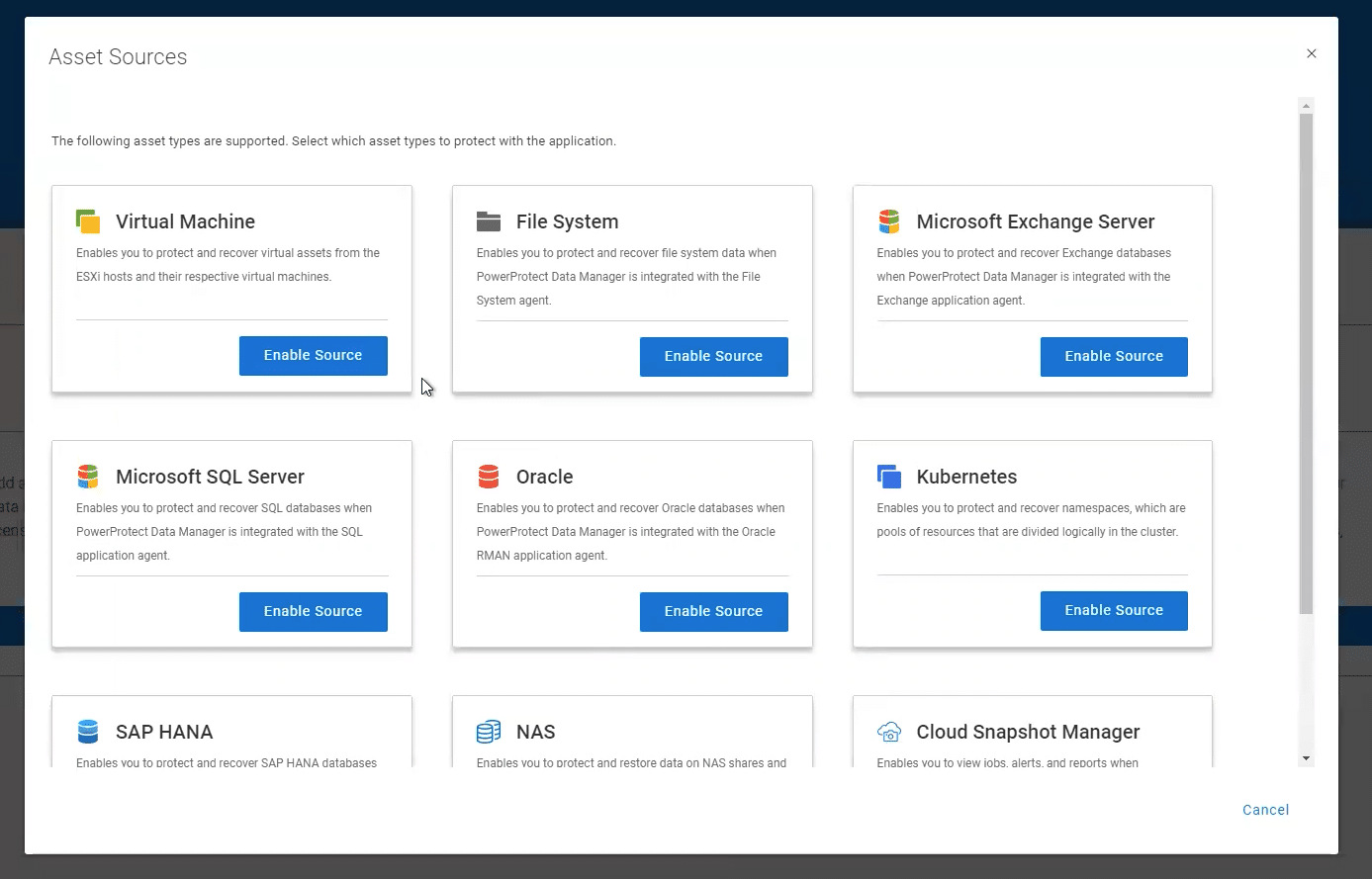Image resolution: width=1372 pixels, height=879 pixels.
Task: Click the scrollbar down arrow
Action: [1306, 758]
